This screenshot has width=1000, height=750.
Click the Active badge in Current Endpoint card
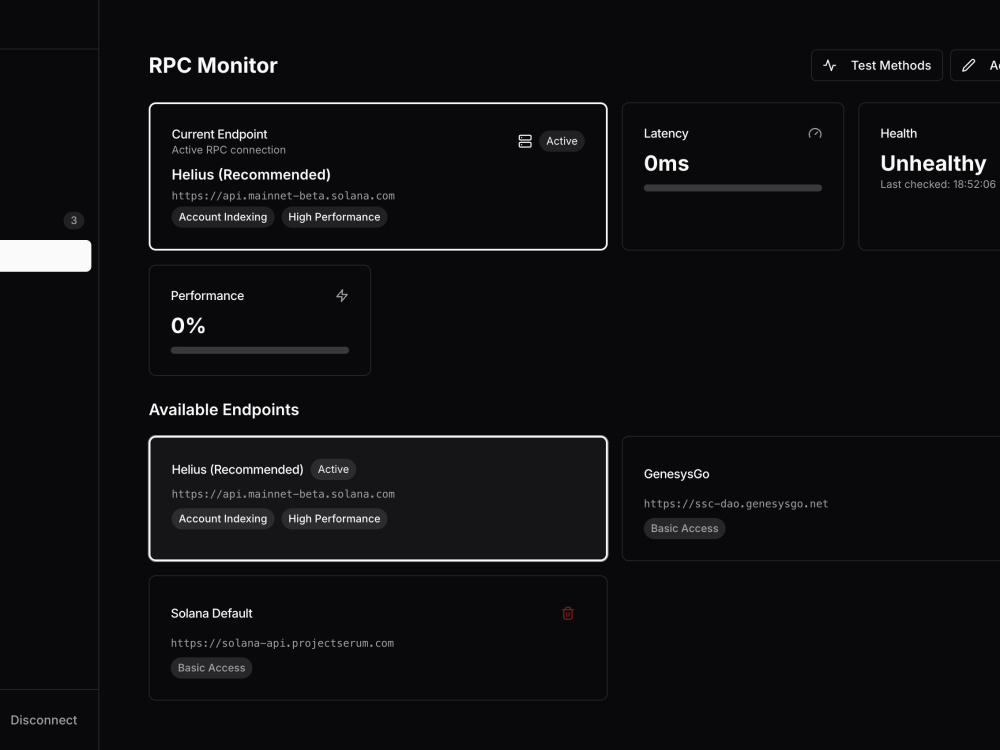561,141
